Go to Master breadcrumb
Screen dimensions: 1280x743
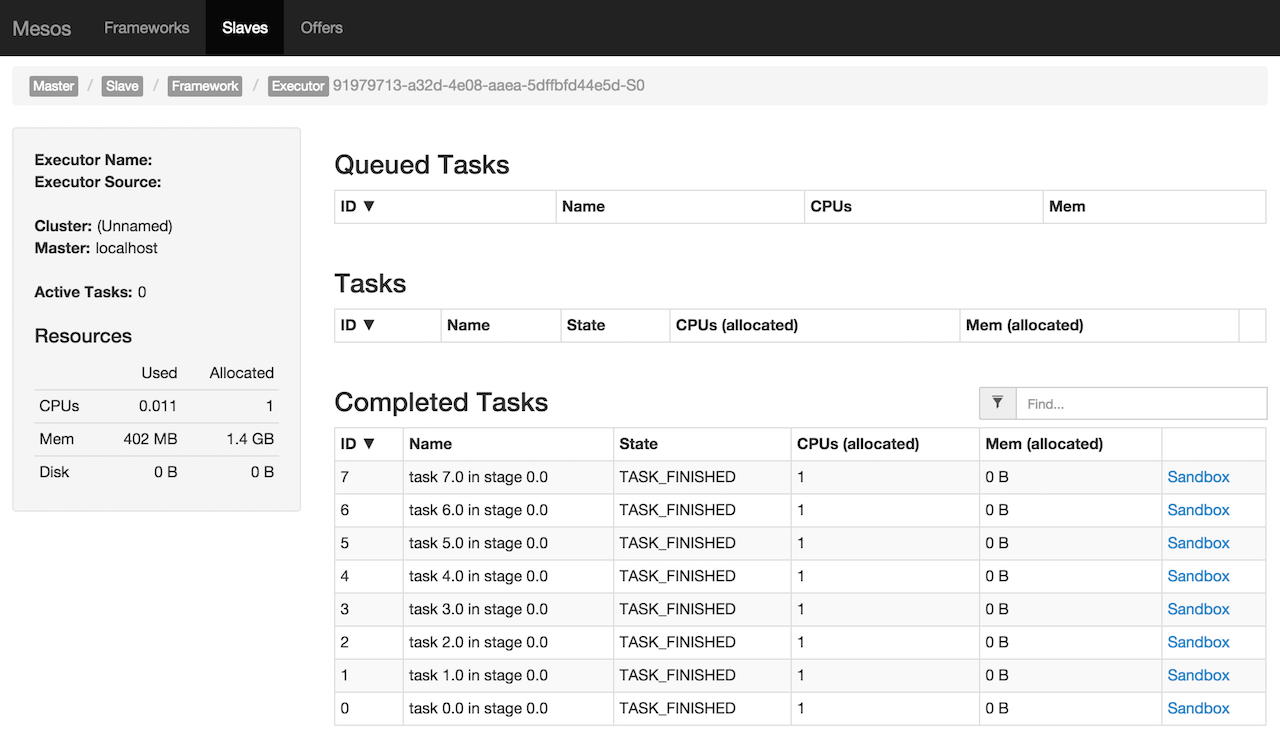click(54, 86)
